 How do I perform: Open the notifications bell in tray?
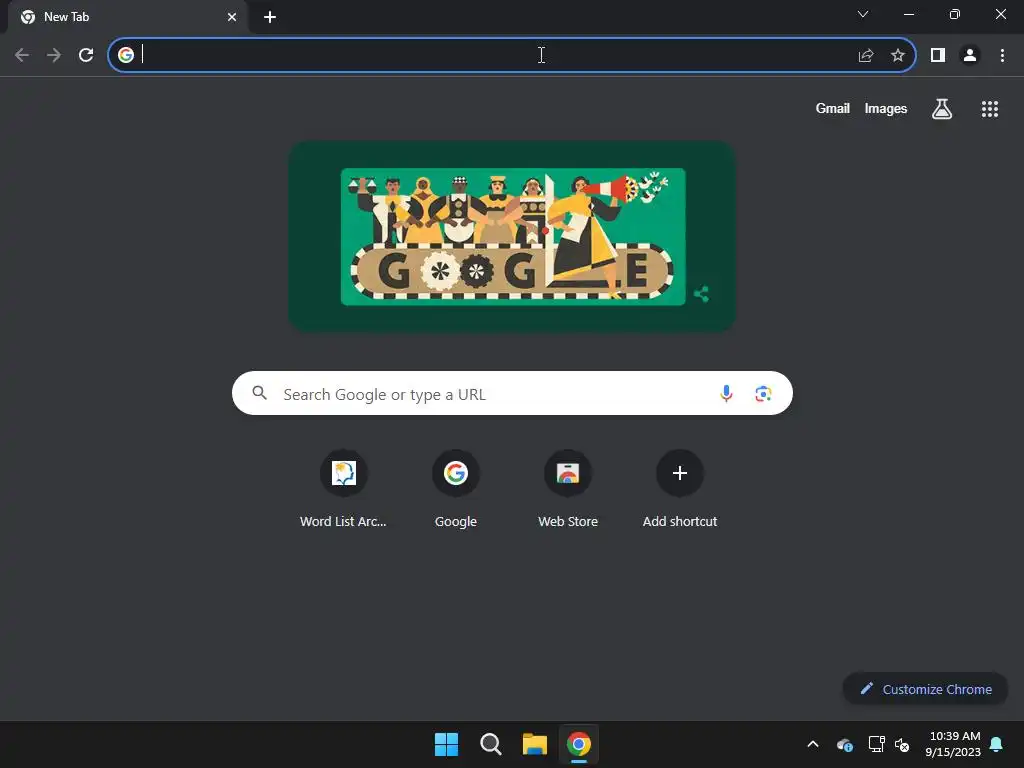coord(997,744)
